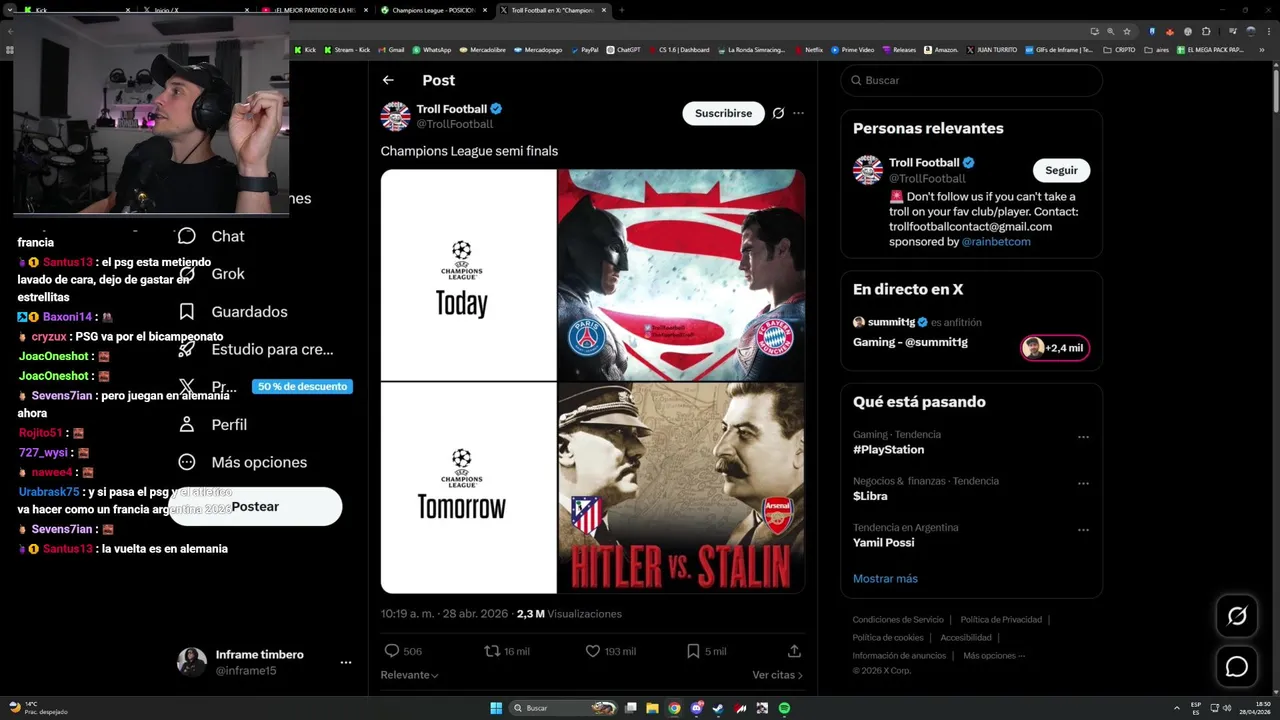This screenshot has width=1280, height=720.
Task: Open Spotify from the taskbar
Action: click(x=784, y=708)
